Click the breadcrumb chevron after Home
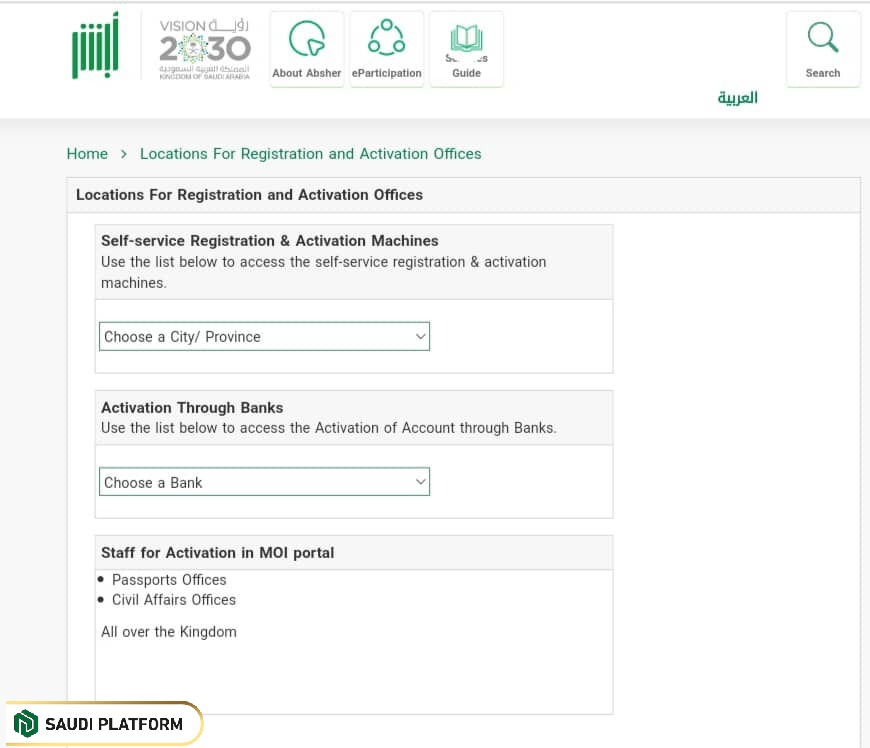 [124, 154]
